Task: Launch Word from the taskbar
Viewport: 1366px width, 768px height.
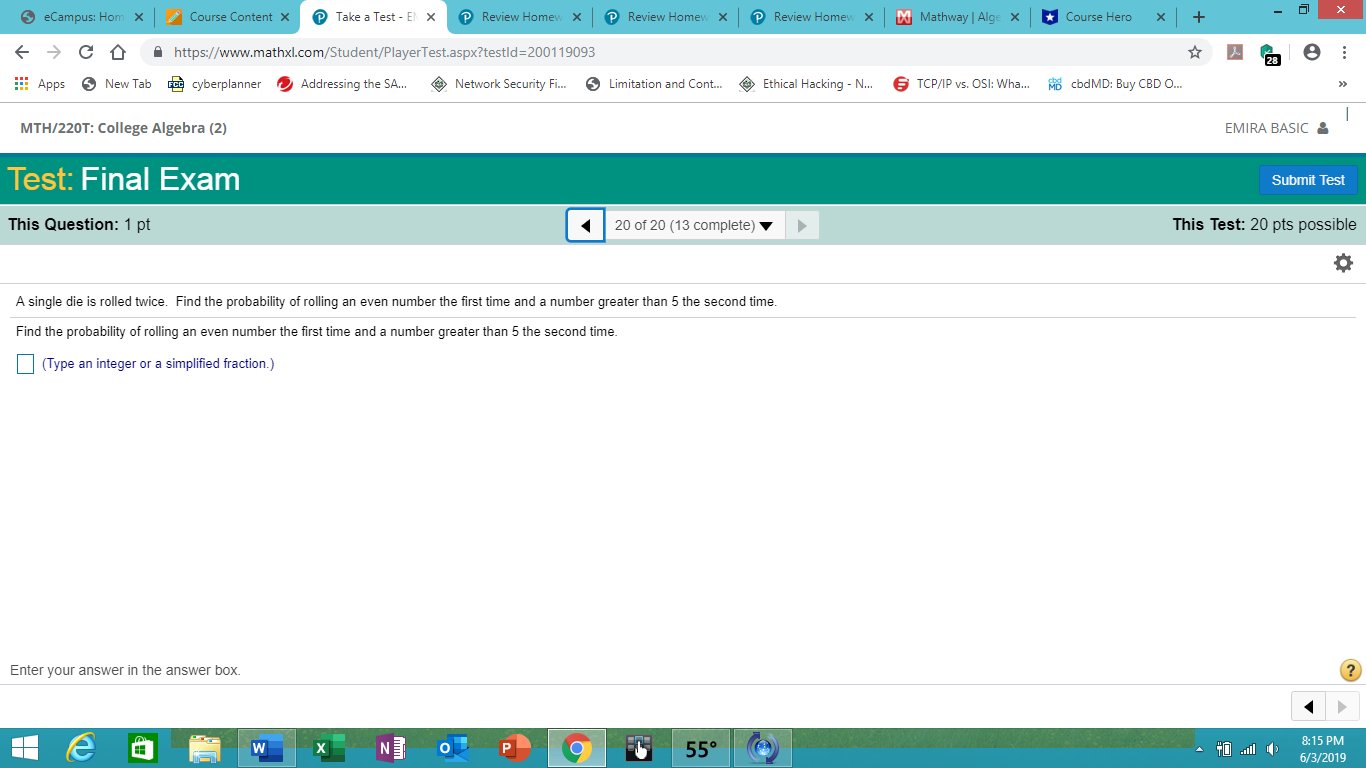Action: (x=266, y=747)
